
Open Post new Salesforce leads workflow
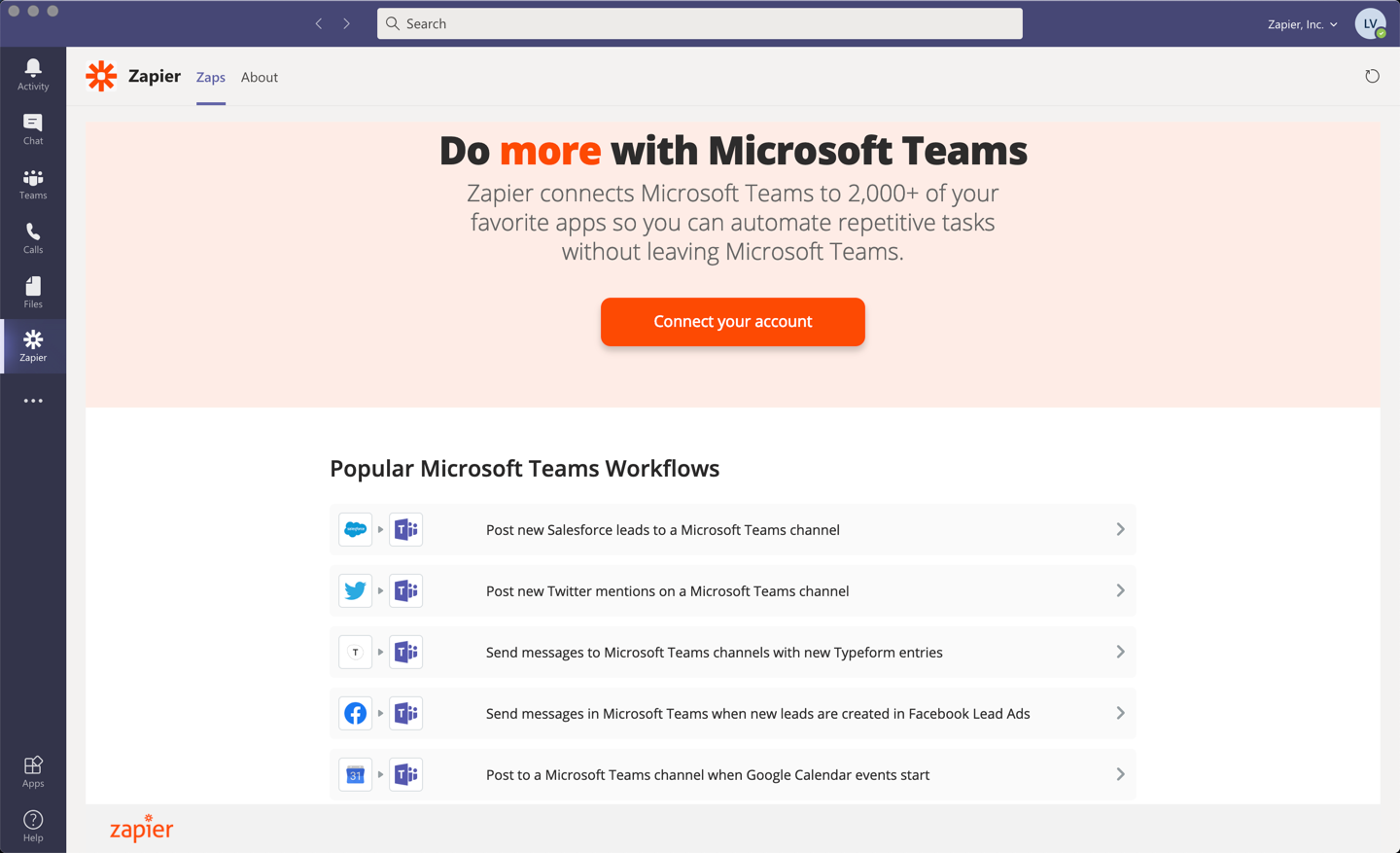pos(733,530)
